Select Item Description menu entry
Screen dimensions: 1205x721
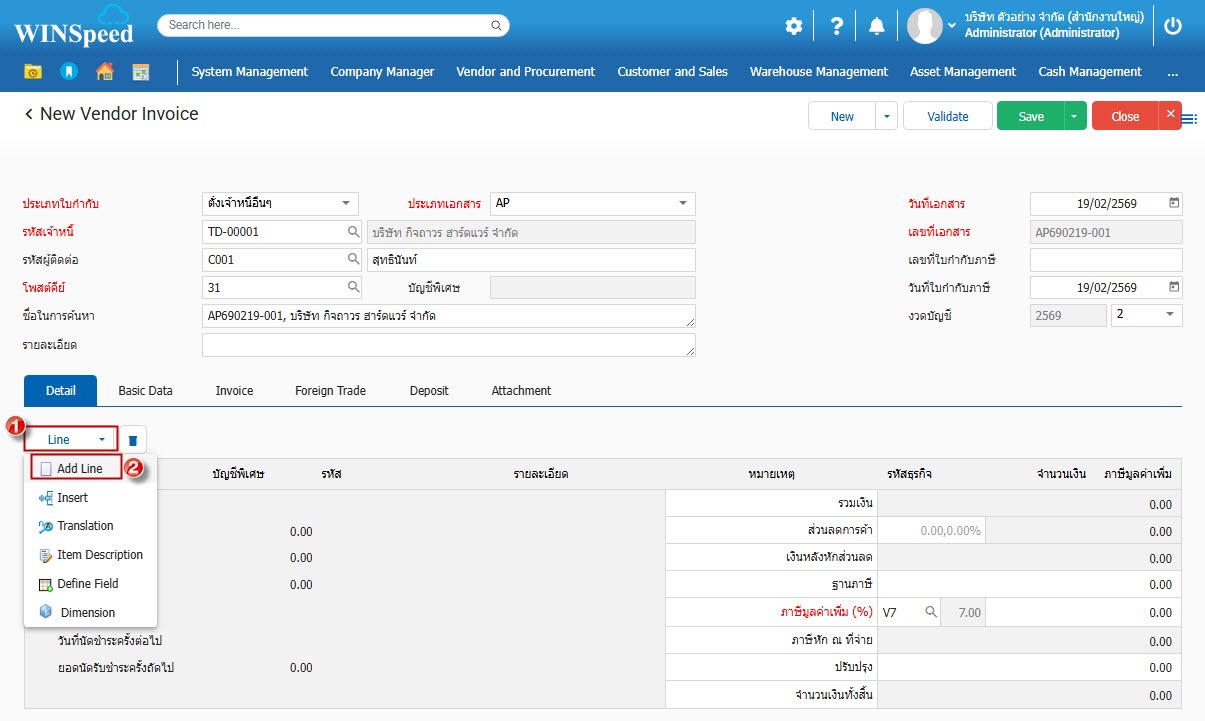[x=99, y=555]
